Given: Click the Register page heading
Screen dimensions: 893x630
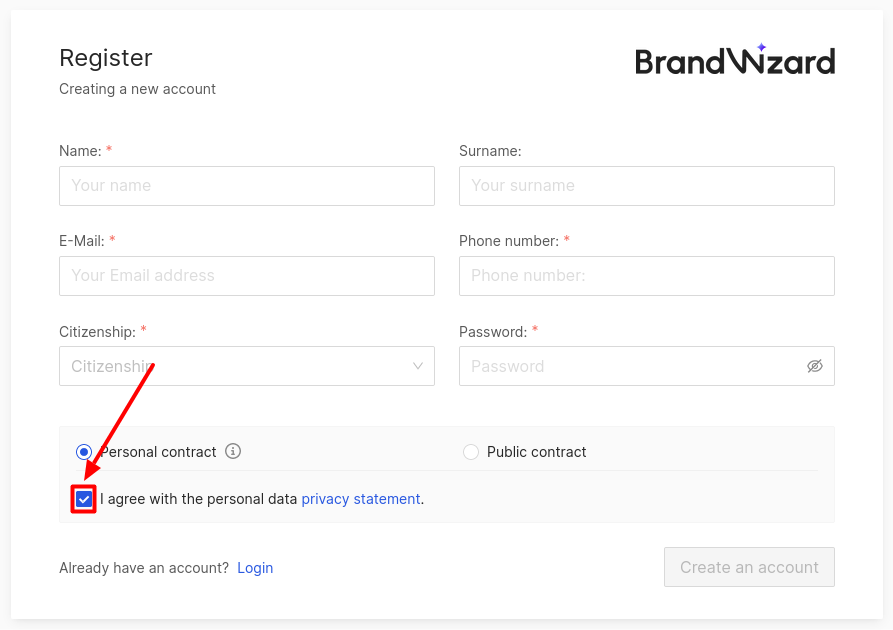Looking at the screenshot, I should (x=105, y=58).
